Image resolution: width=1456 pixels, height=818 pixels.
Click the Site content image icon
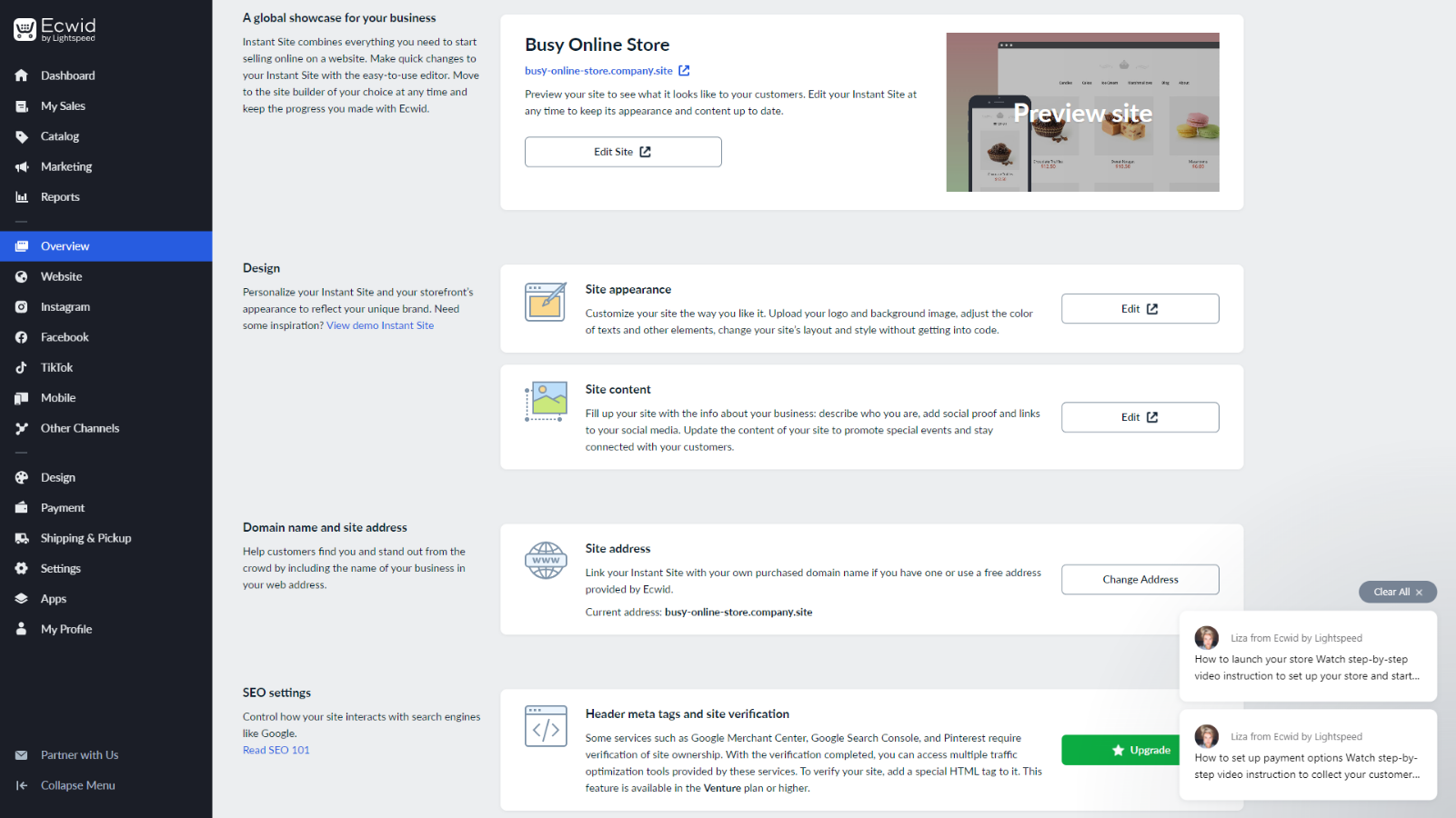click(546, 402)
